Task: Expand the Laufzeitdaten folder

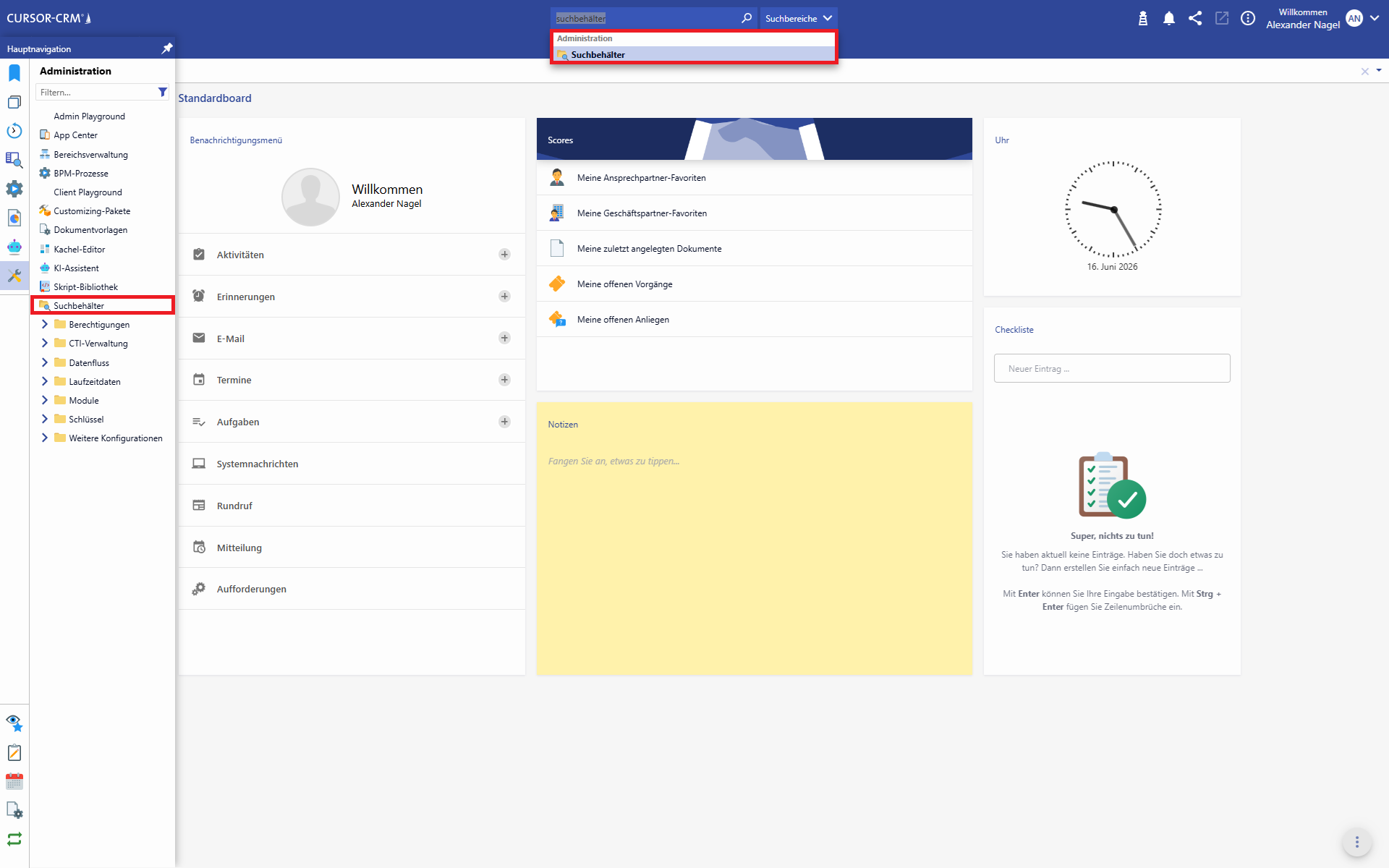Action: coord(45,381)
